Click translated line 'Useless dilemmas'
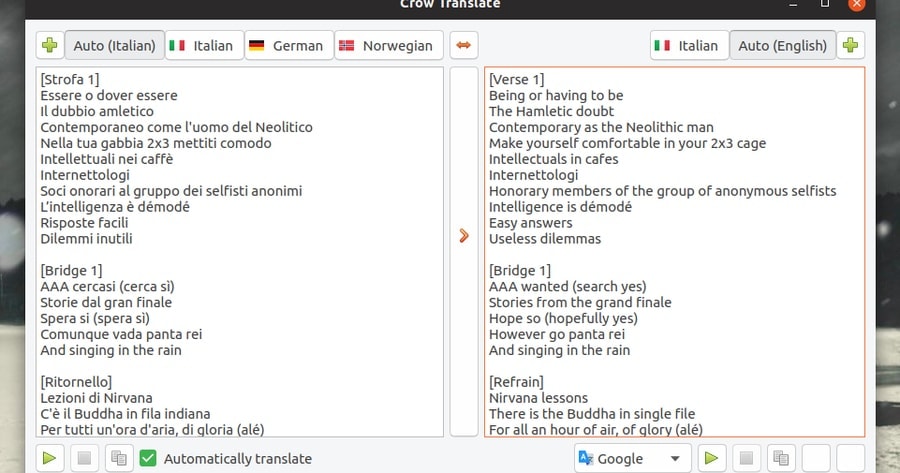900x473 pixels. click(545, 239)
